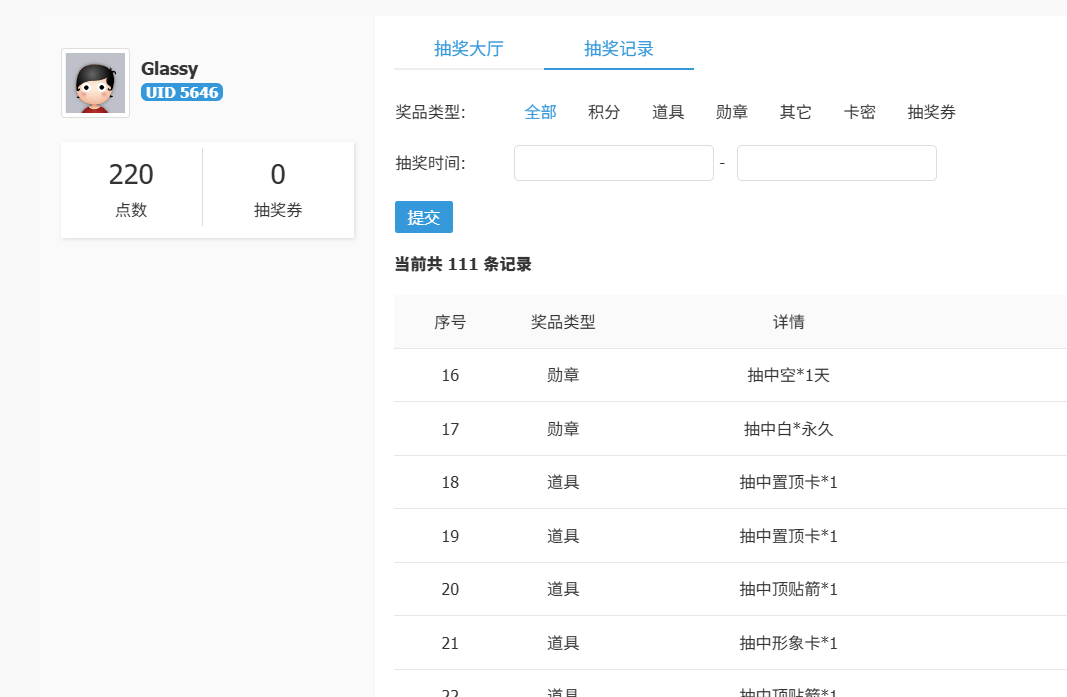
Task: Filter records by 其它 prize type
Action: pyautogui.click(x=795, y=112)
